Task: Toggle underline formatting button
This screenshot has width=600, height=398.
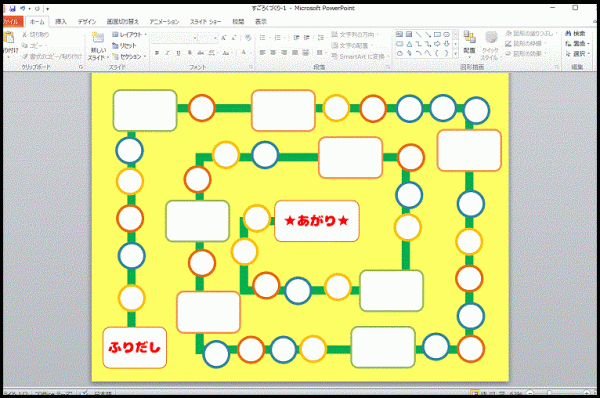Action: point(178,53)
